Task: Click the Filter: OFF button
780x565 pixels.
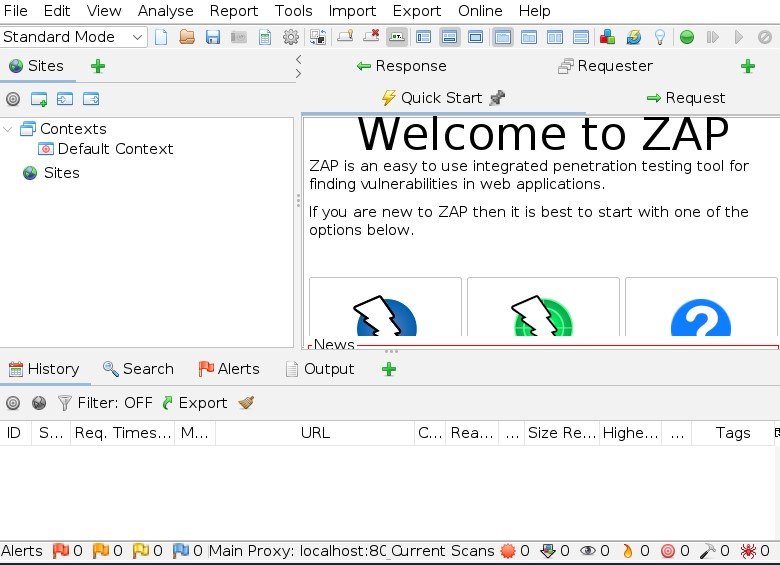Action: (105, 403)
